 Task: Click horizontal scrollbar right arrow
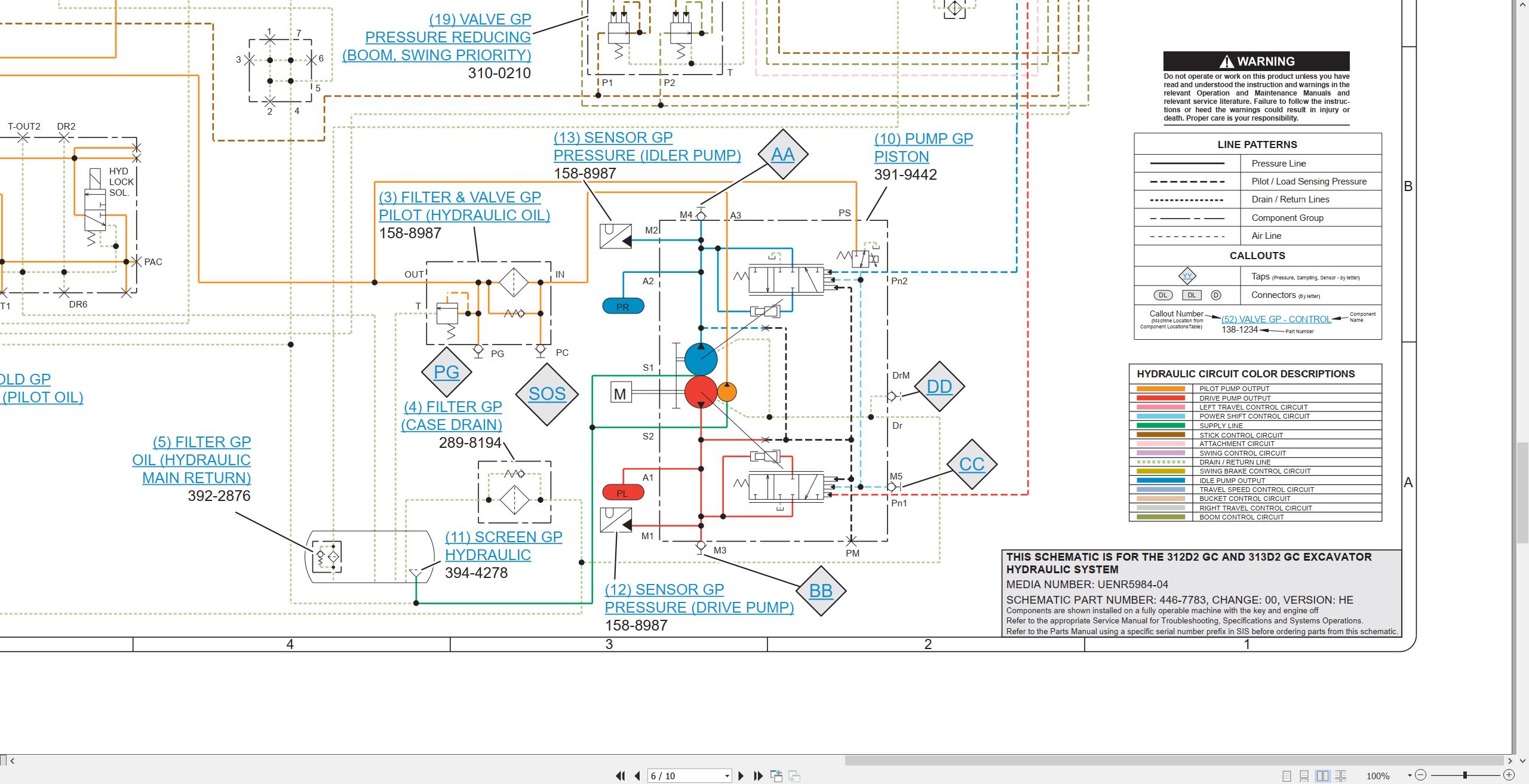click(1510, 761)
